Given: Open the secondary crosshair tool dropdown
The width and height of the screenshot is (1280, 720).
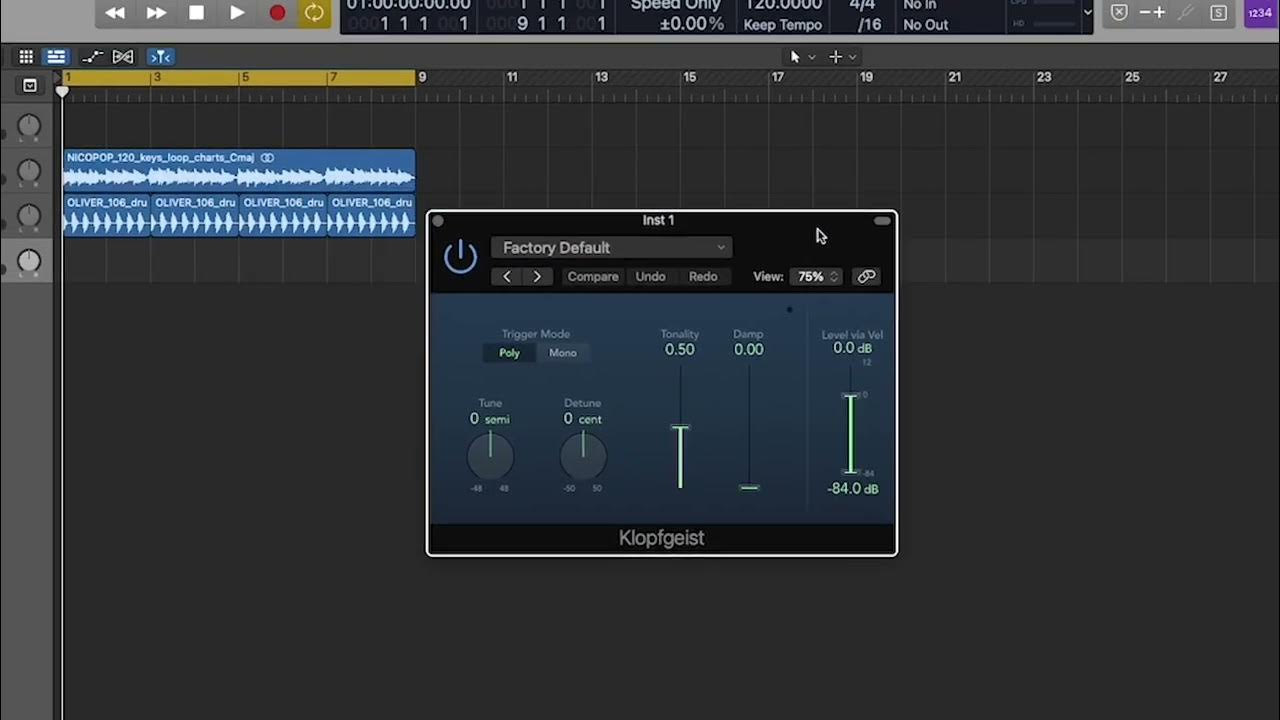Looking at the screenshot, I should pyautogui.click(x=842, y=57).
